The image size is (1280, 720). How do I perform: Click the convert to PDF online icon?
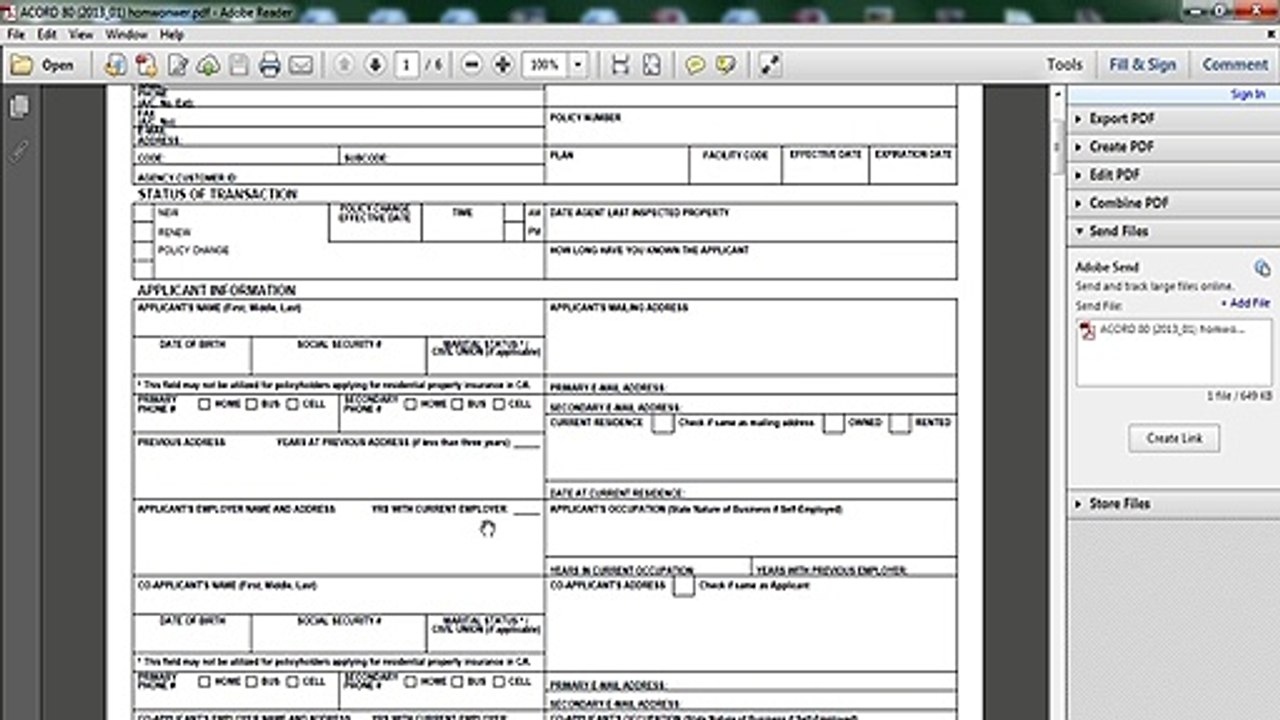[x=115, y=65]
